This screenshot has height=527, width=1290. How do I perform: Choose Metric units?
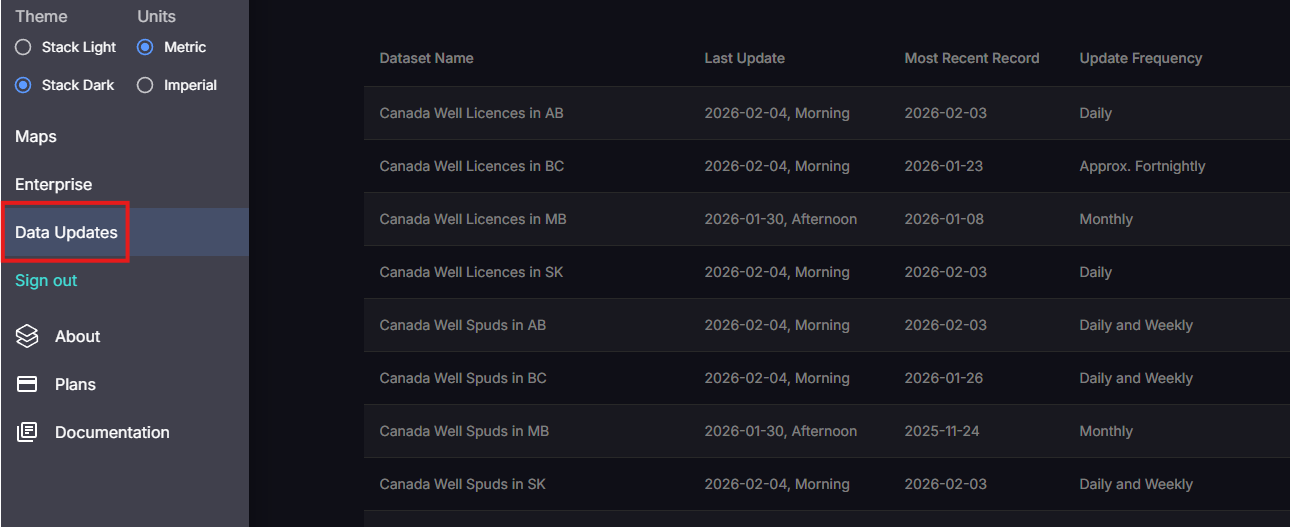click(x=146, y=47)
